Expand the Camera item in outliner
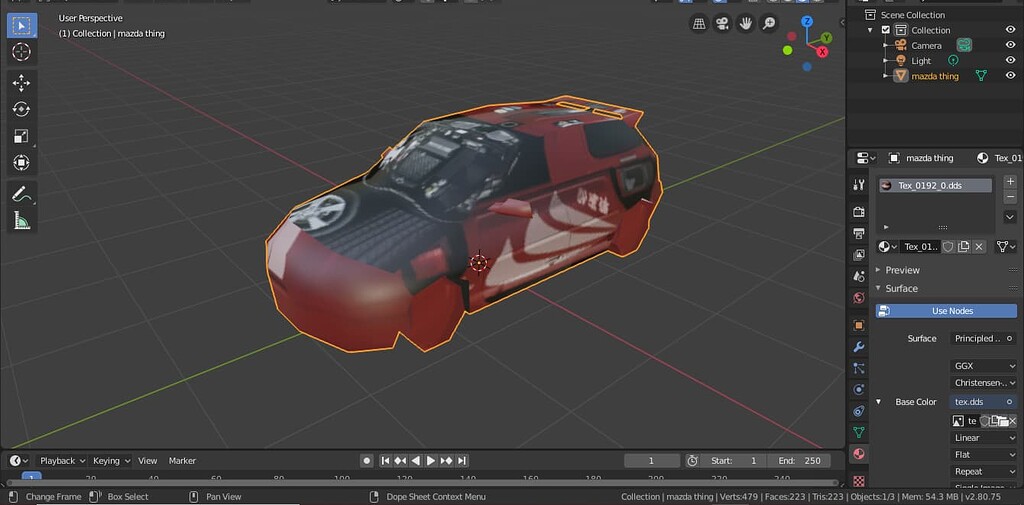The height and width of the screenshot is (505, 1024). point(886,45)
